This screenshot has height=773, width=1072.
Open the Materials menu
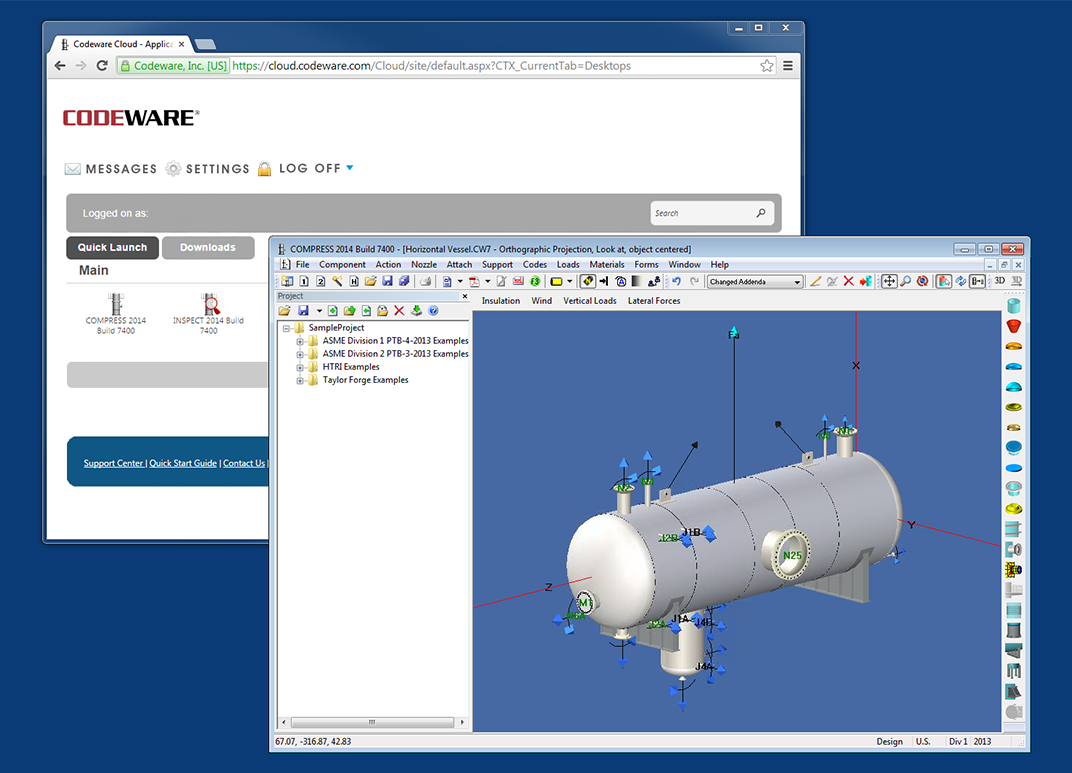[x=607, y=265]
